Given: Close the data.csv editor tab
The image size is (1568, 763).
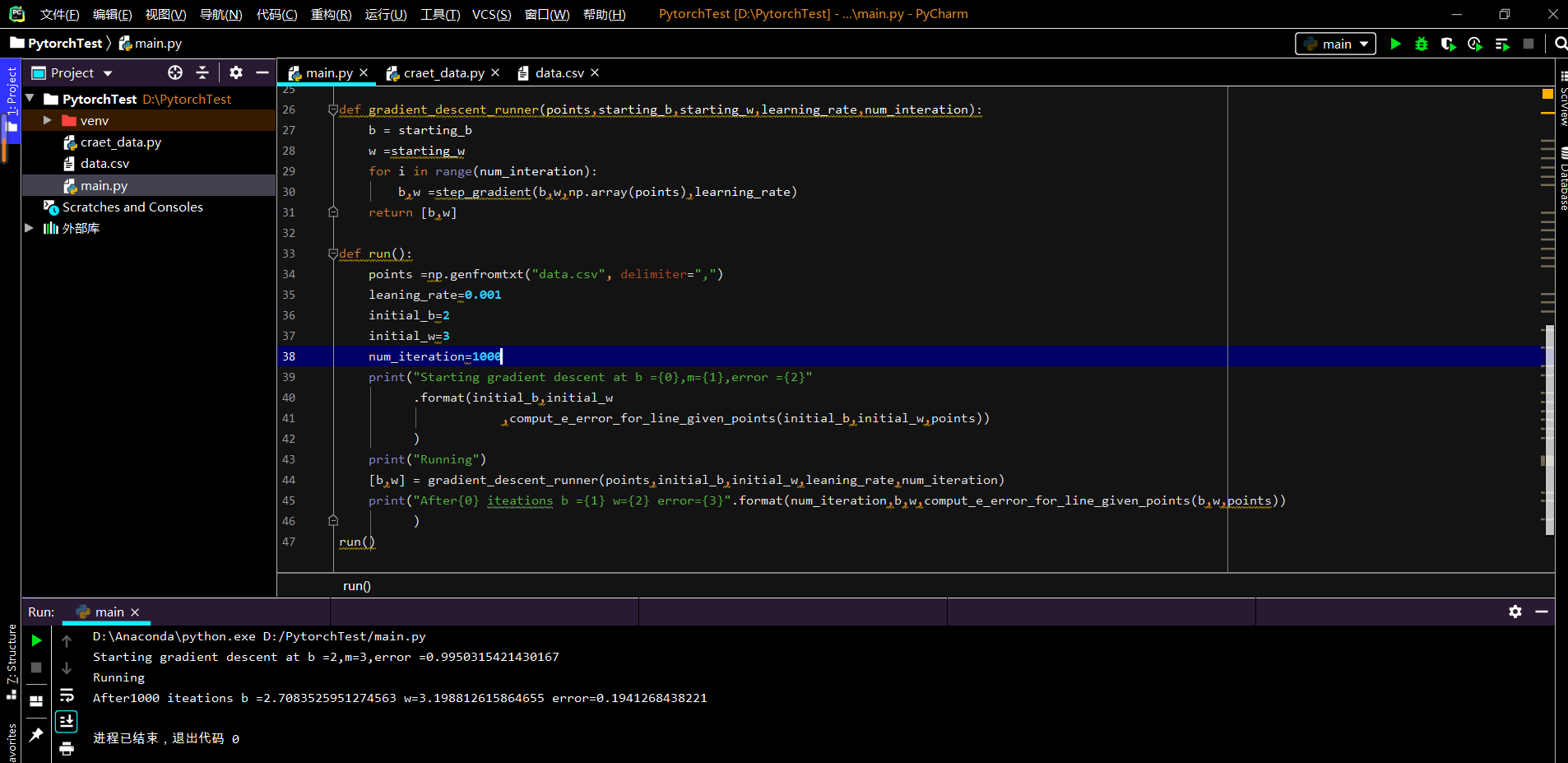Looking at the screenshot, I should coord(595,72).
